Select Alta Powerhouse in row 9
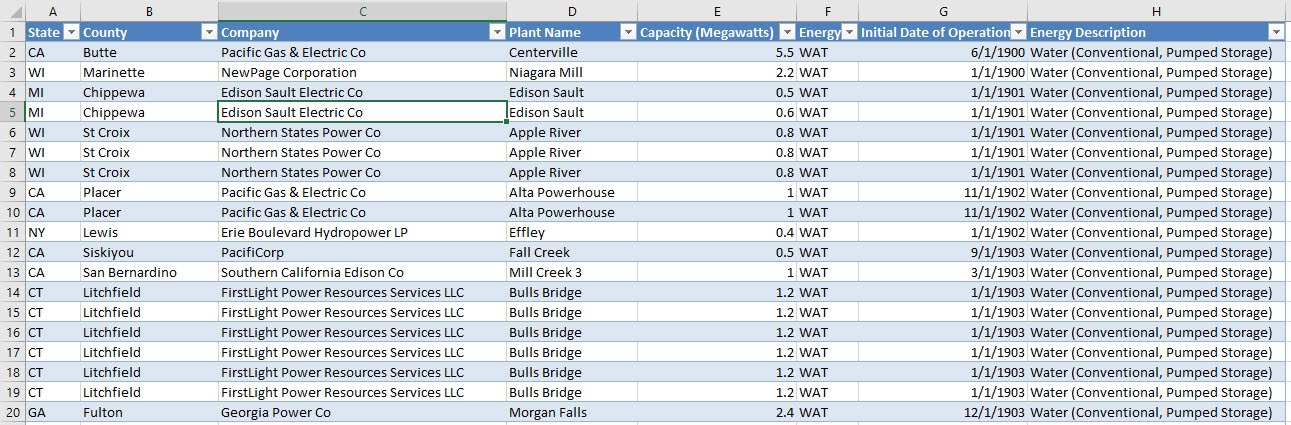This screenshot has height=425, width=1291. [x=572, y=192]
